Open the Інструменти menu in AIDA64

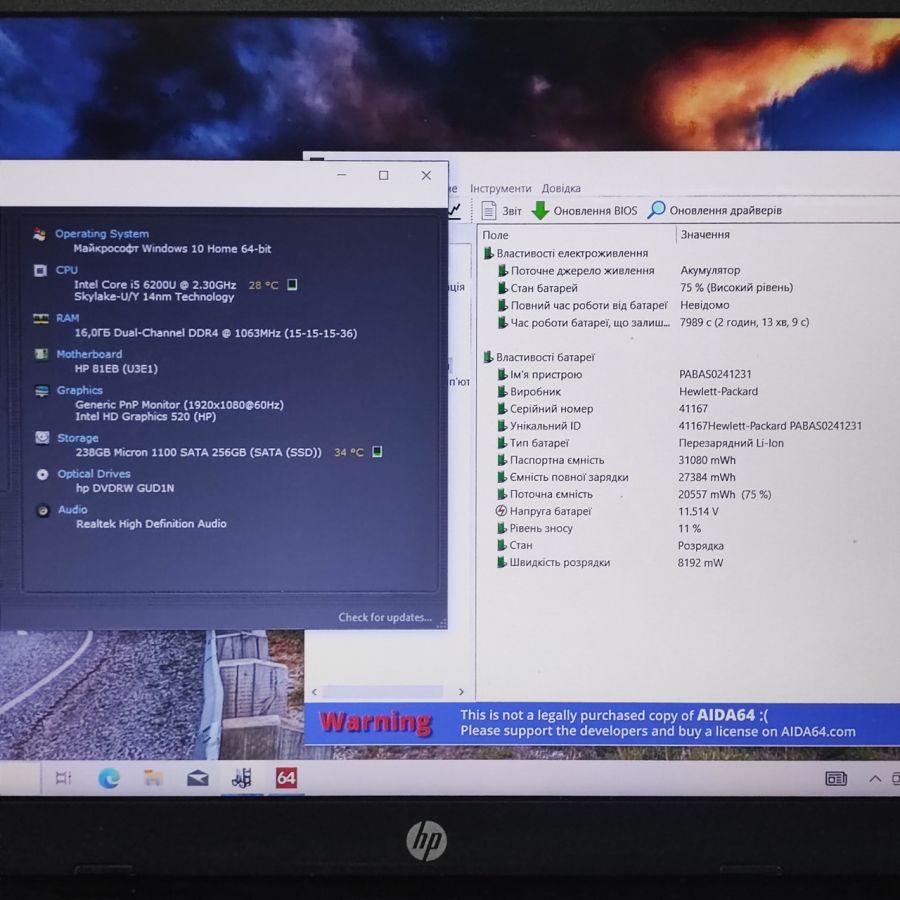pos(501,188)
